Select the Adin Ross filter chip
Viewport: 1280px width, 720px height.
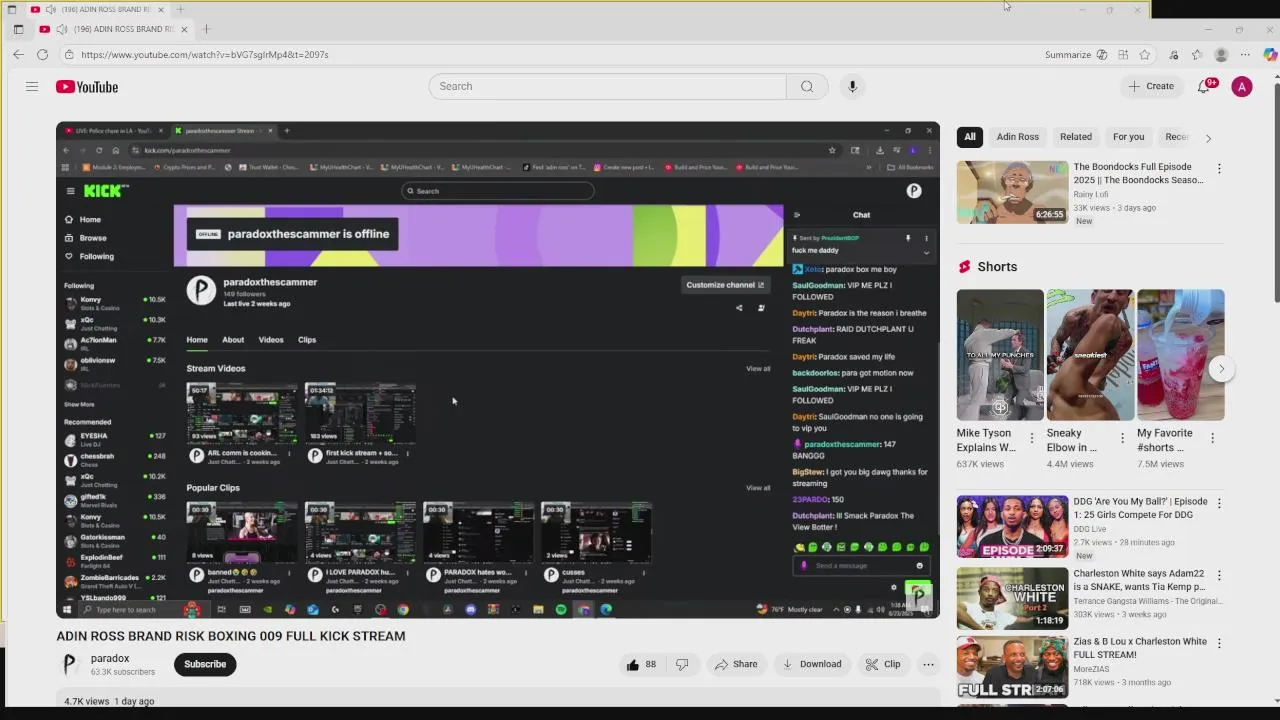click(1018, 137)
